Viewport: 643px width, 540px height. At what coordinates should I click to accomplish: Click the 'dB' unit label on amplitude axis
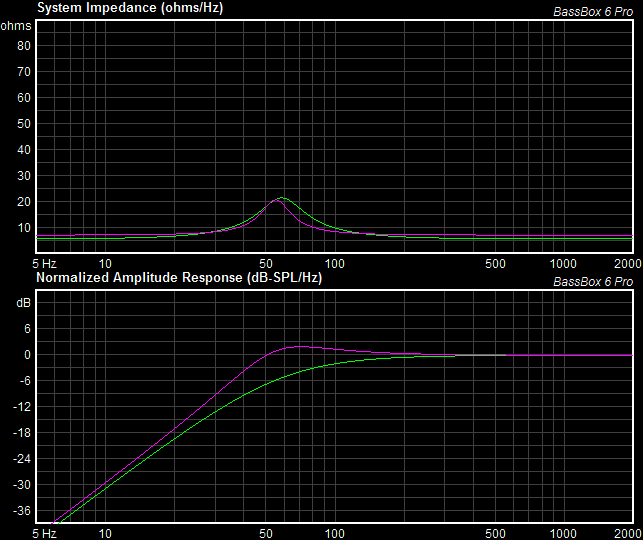click(23, 303)
